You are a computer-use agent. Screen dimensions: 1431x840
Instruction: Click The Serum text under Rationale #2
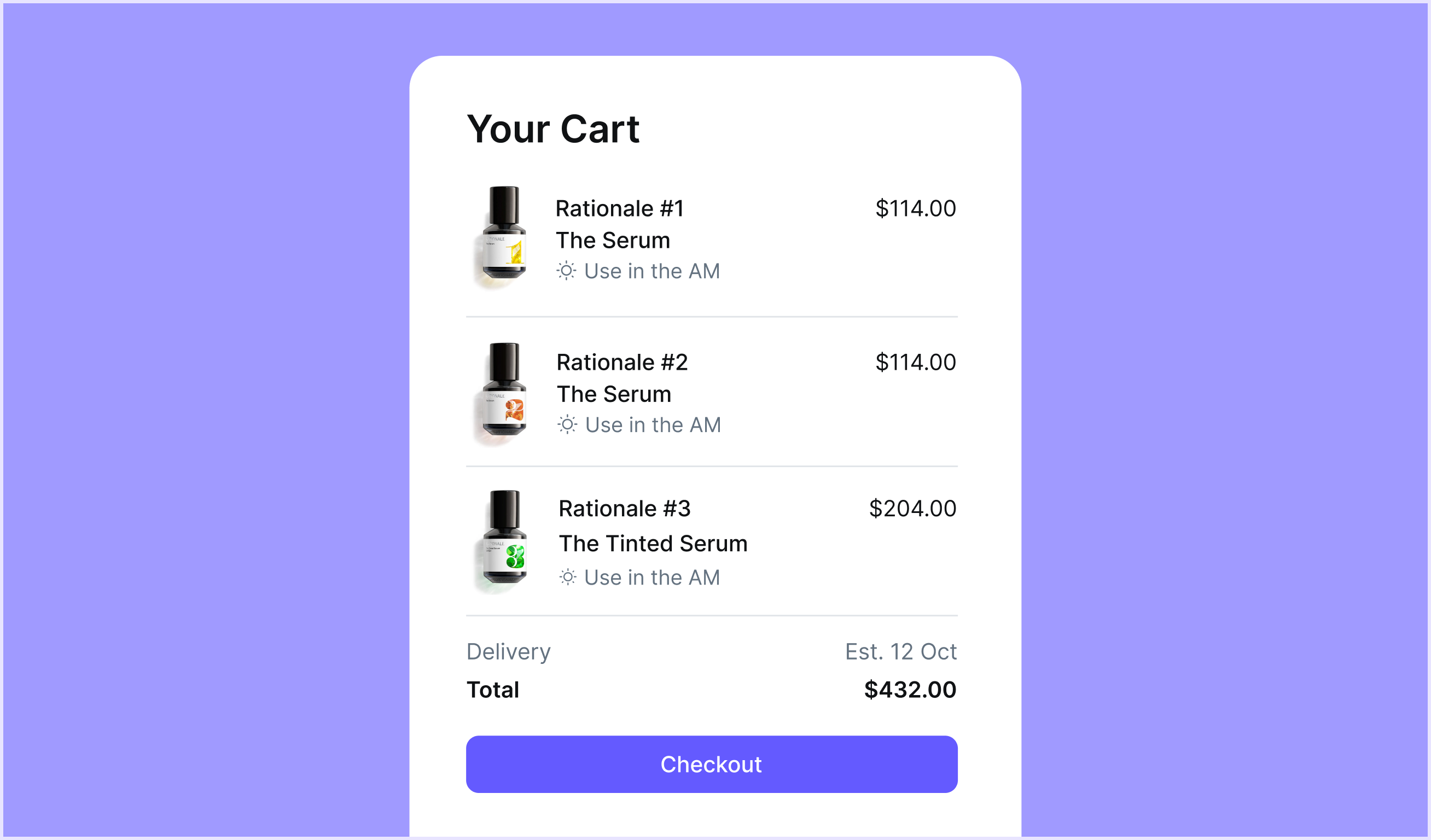tap(614, 394)
